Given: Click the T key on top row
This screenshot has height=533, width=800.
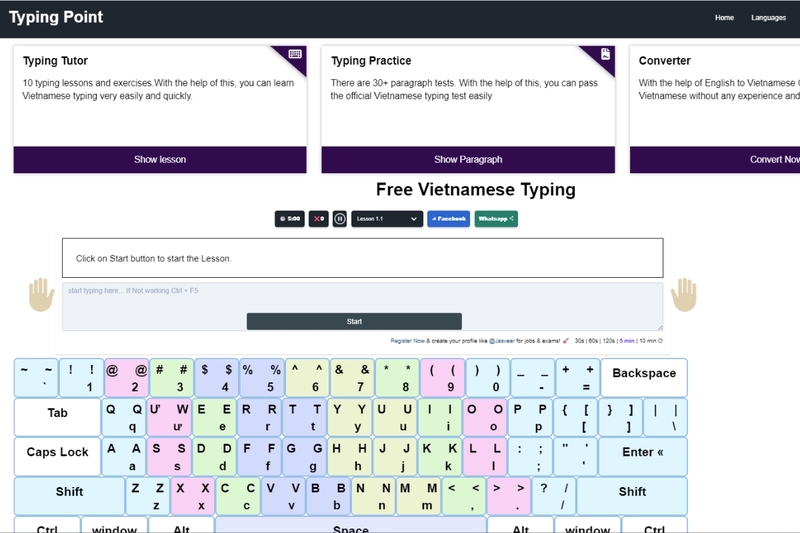Looking at the screenshot, I should click(x=304, y=417).
